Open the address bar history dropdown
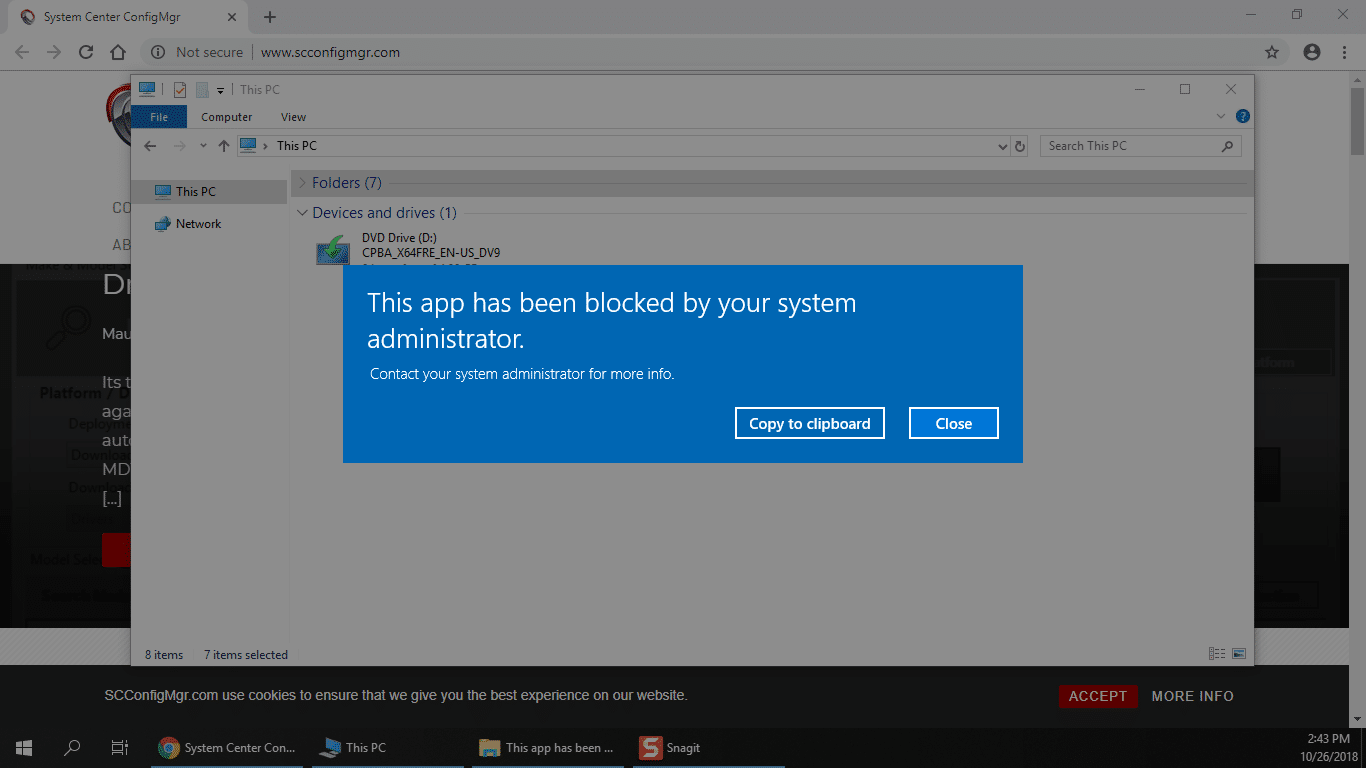 [x=1003, y=146]
